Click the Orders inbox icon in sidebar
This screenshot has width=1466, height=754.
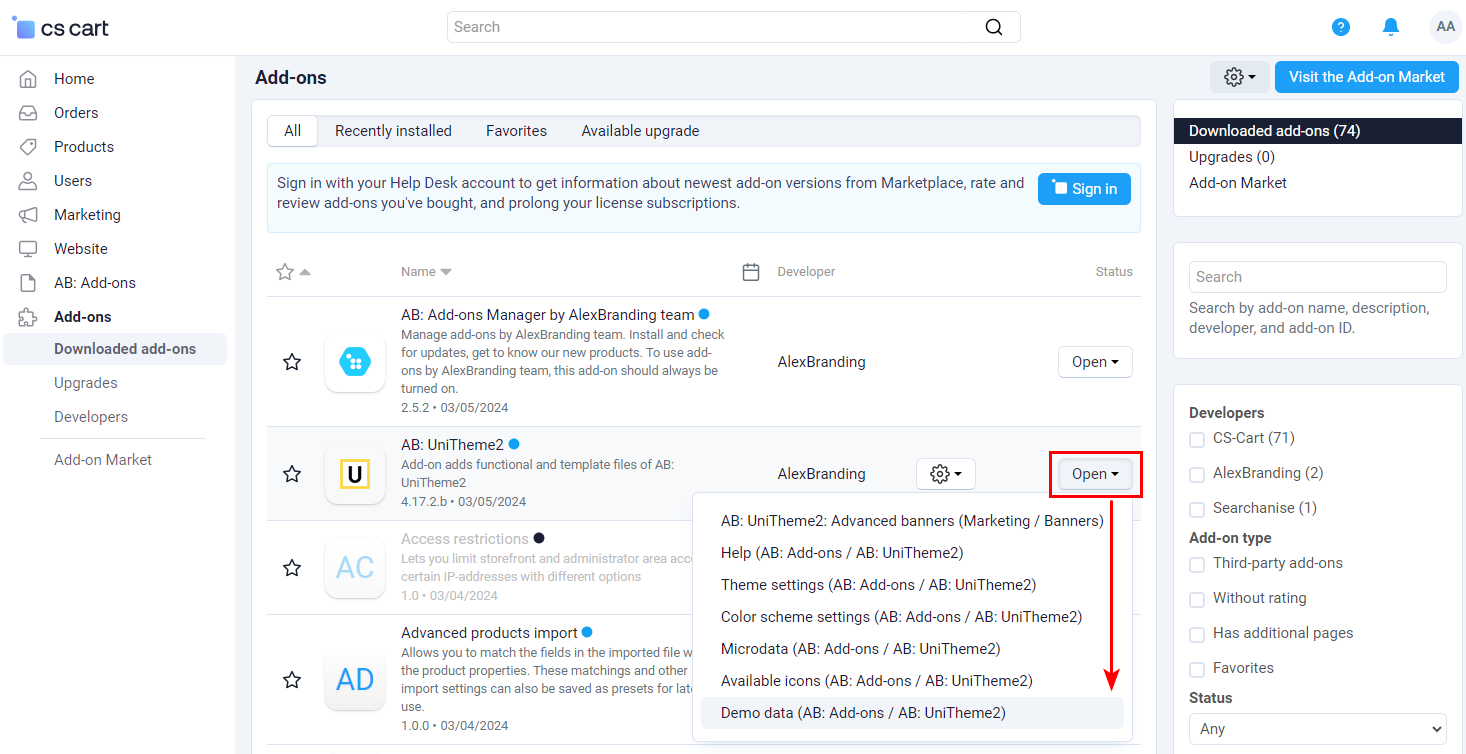click(x=28, y=113)
